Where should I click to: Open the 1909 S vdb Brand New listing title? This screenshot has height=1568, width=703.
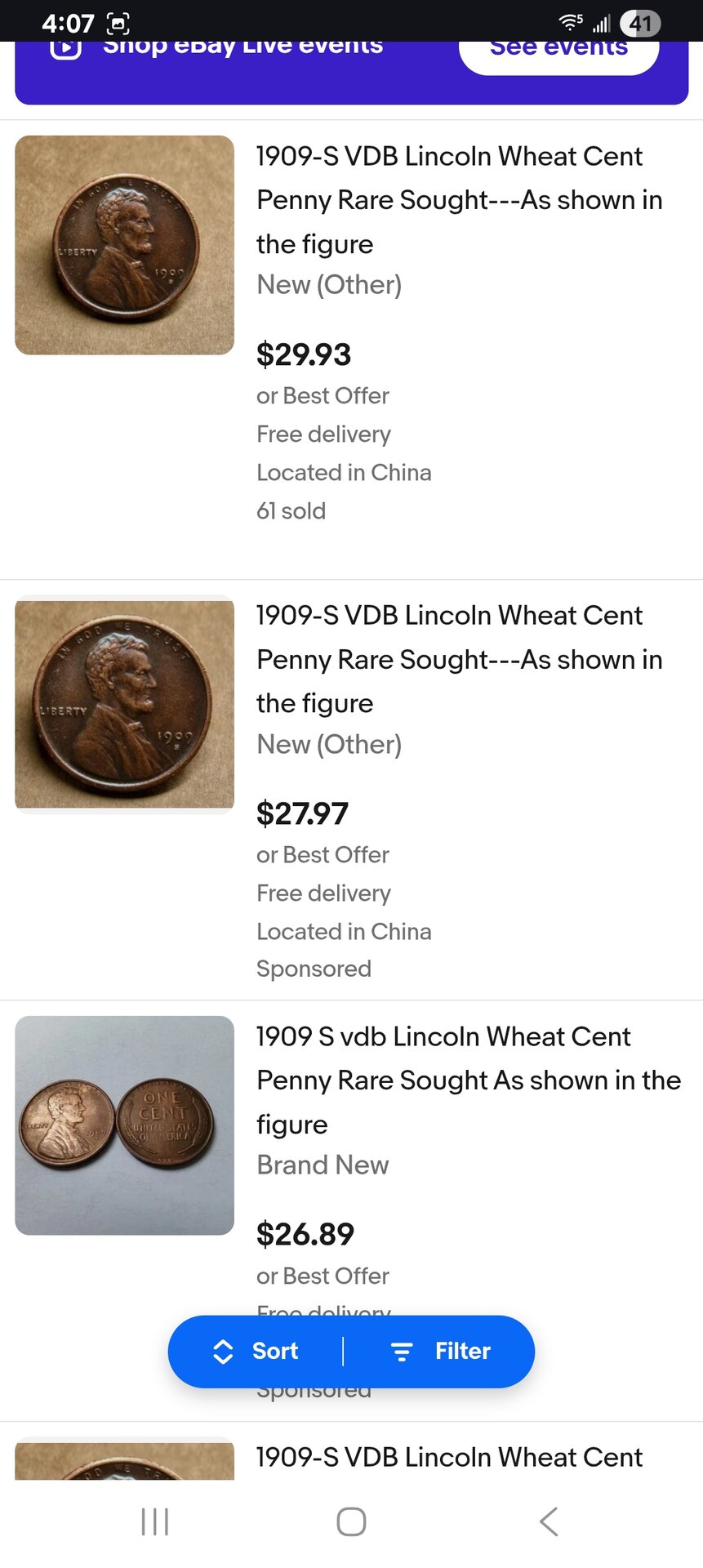[468, 1080]
